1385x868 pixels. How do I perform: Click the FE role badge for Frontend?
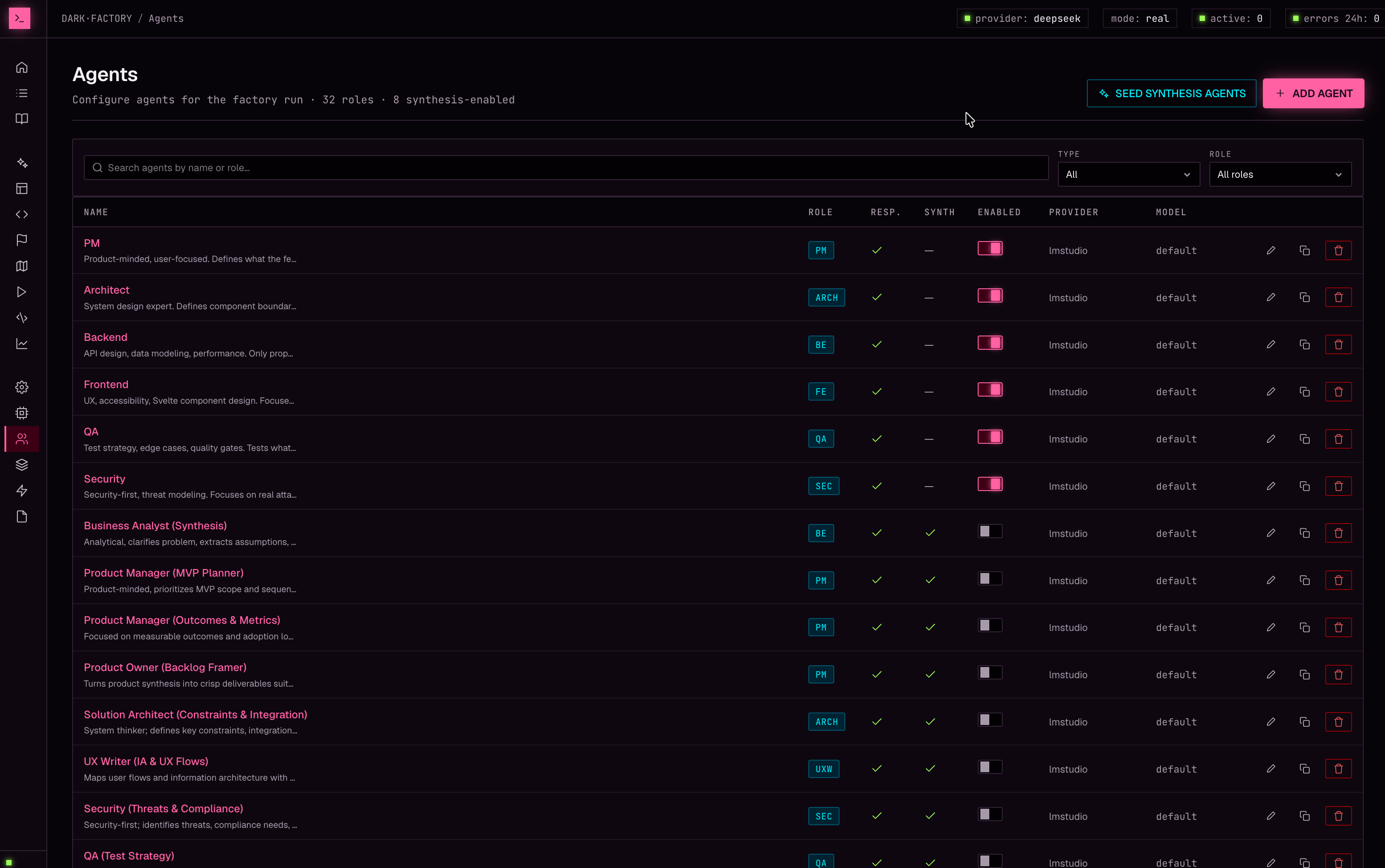[821, 392]
